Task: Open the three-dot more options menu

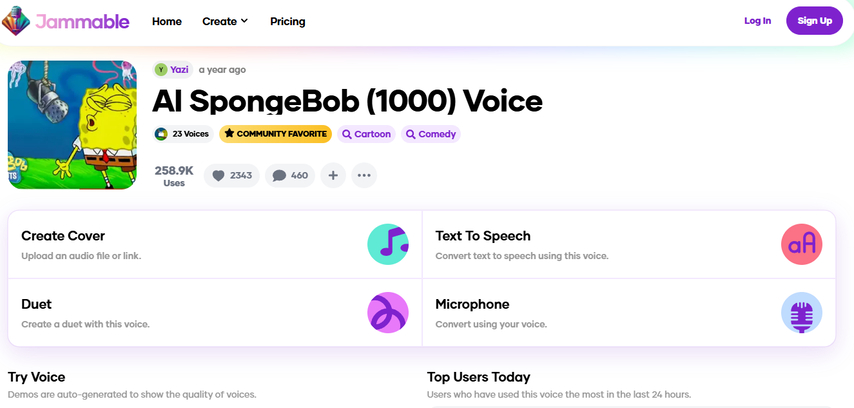Action: point(364,175)
